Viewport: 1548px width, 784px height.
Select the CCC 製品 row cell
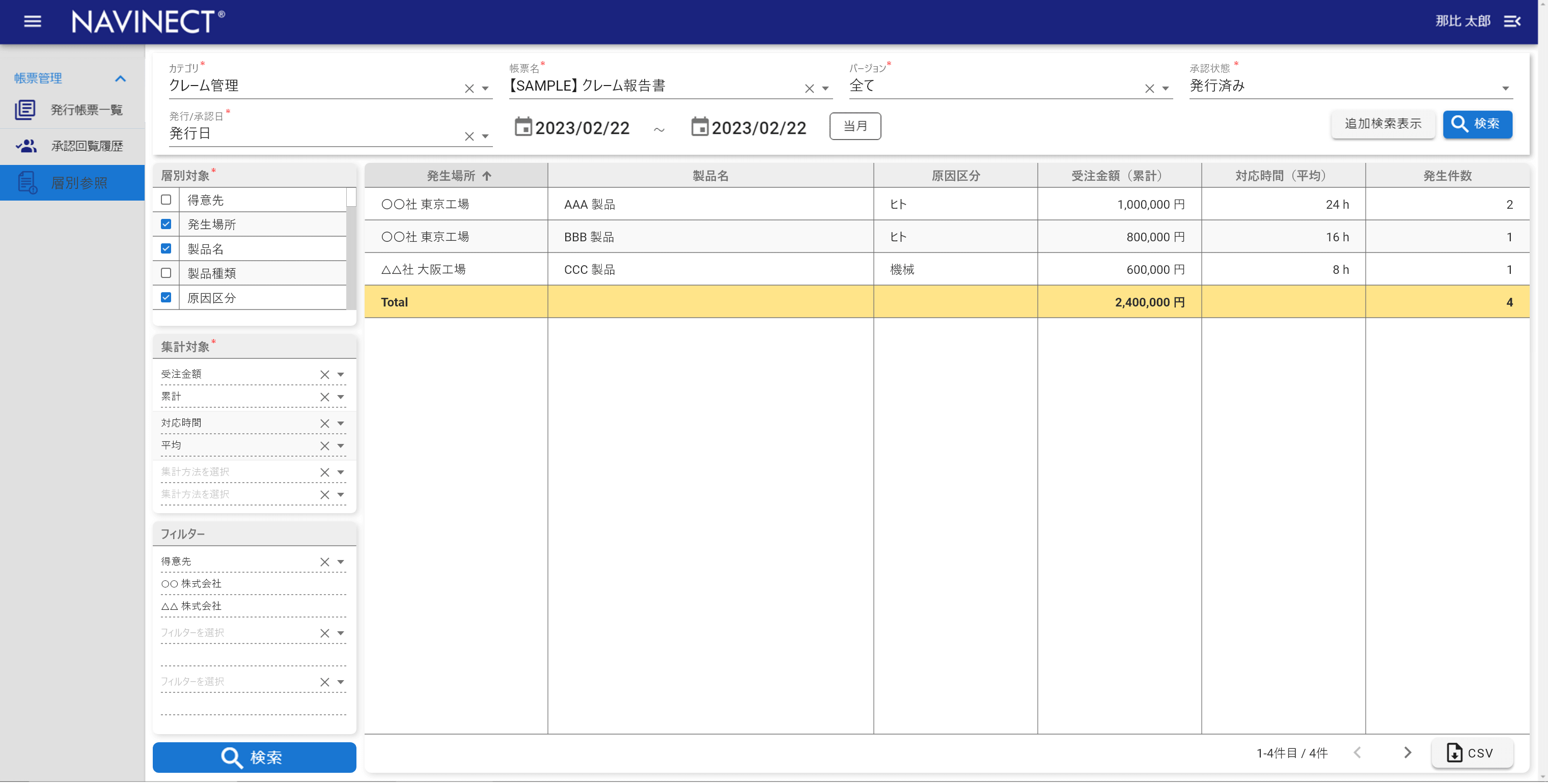point(711,269)
